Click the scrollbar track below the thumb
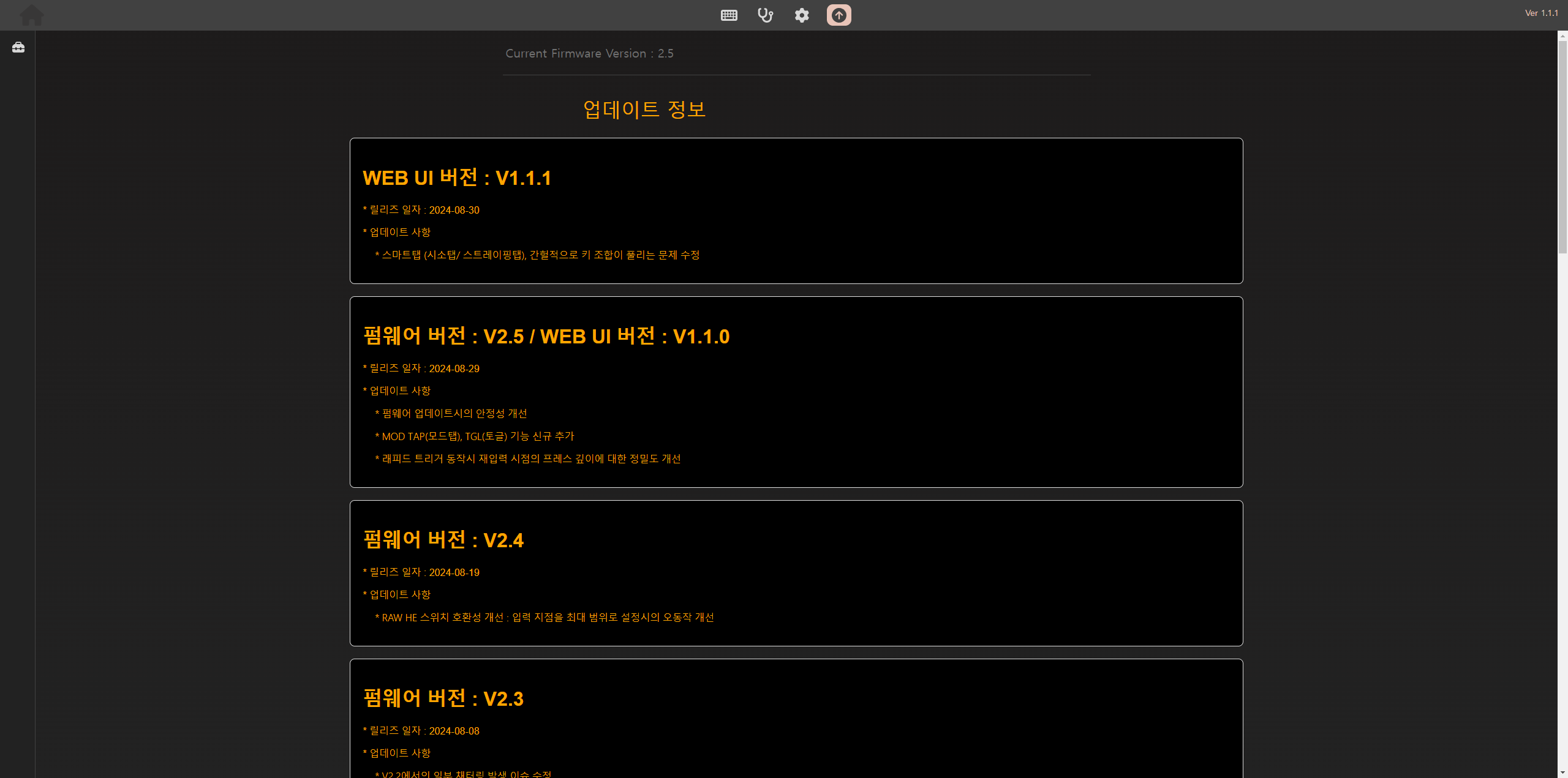 pyautogui.click(x=1562, y=490)
